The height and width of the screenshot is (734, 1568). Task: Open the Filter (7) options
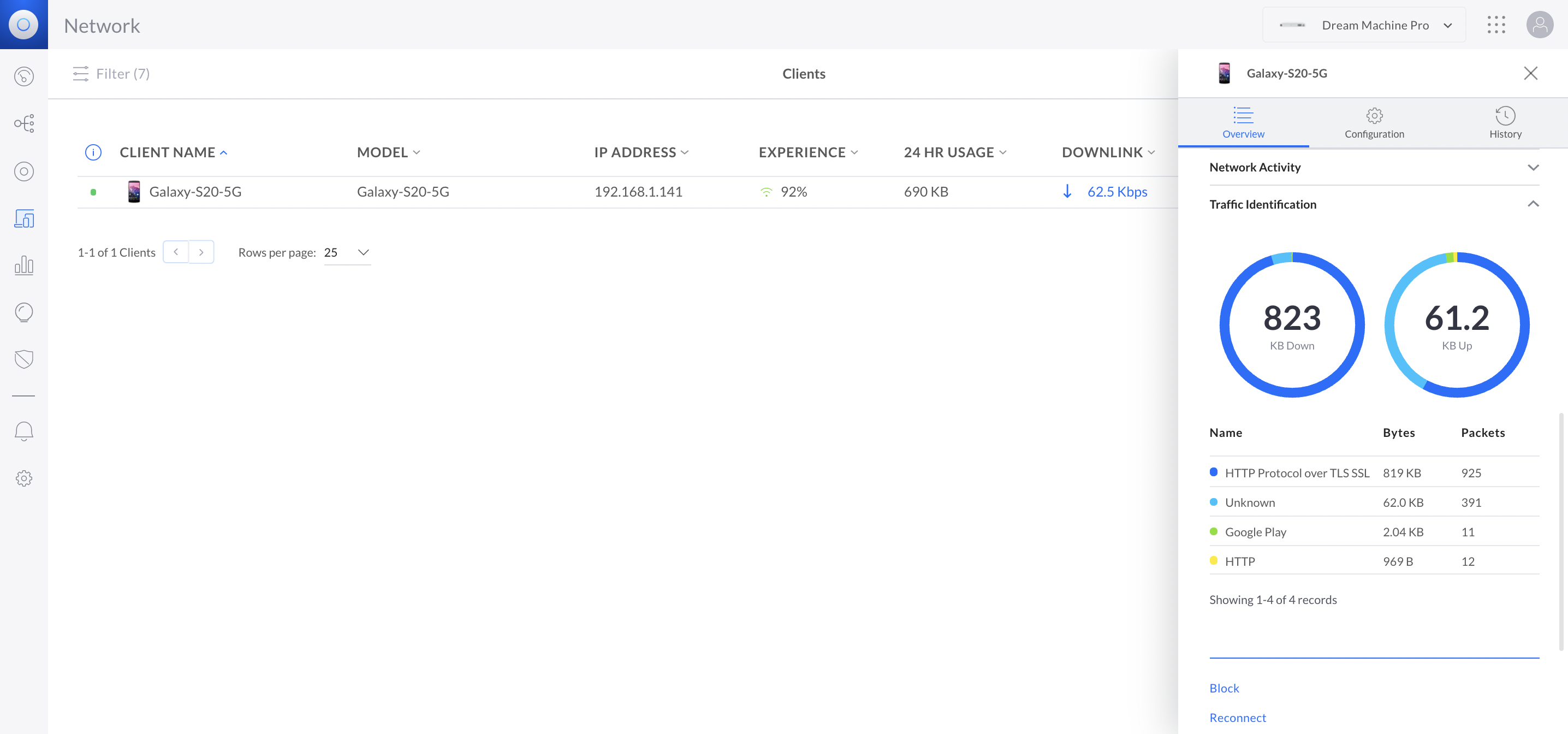[111, 74]
